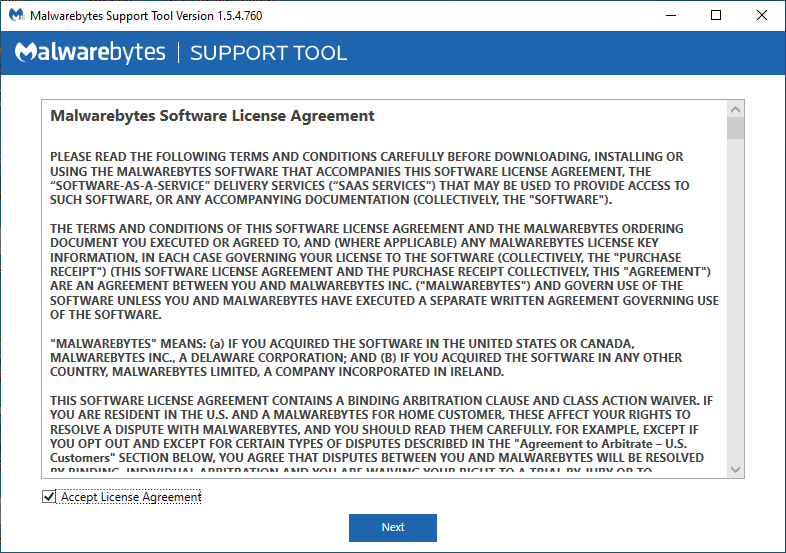Click the paragraph starting ""MALWAREBYTES" MEANS"

(366, 357)
